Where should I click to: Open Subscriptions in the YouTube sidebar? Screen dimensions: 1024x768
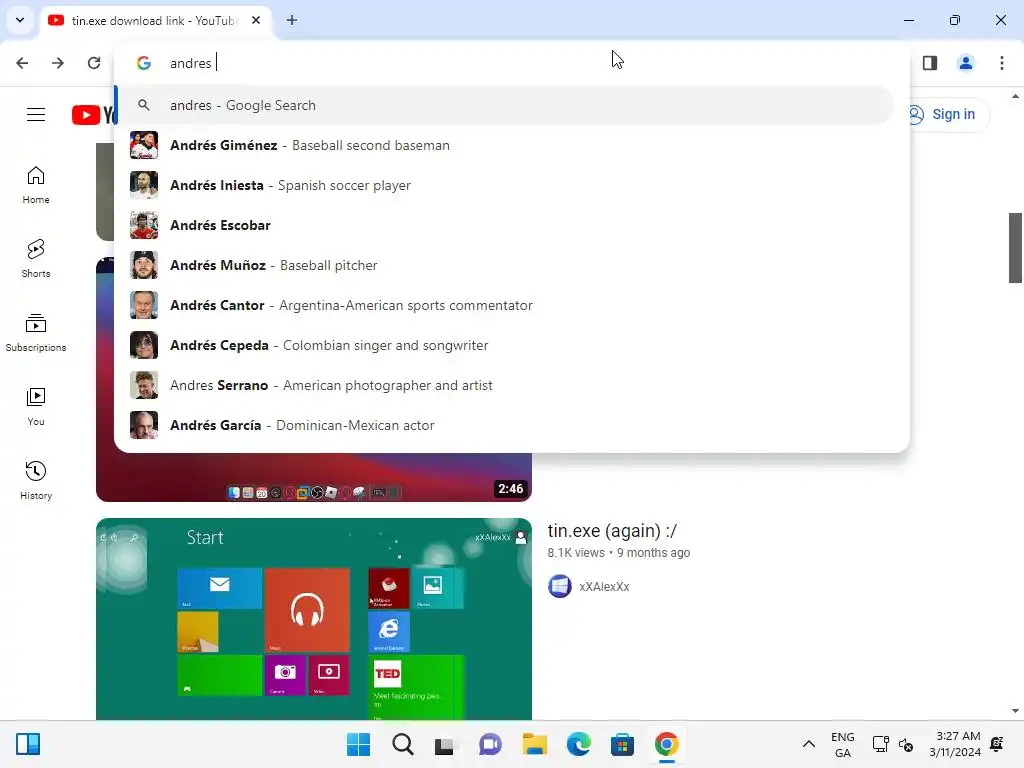[x=36, y=333]
